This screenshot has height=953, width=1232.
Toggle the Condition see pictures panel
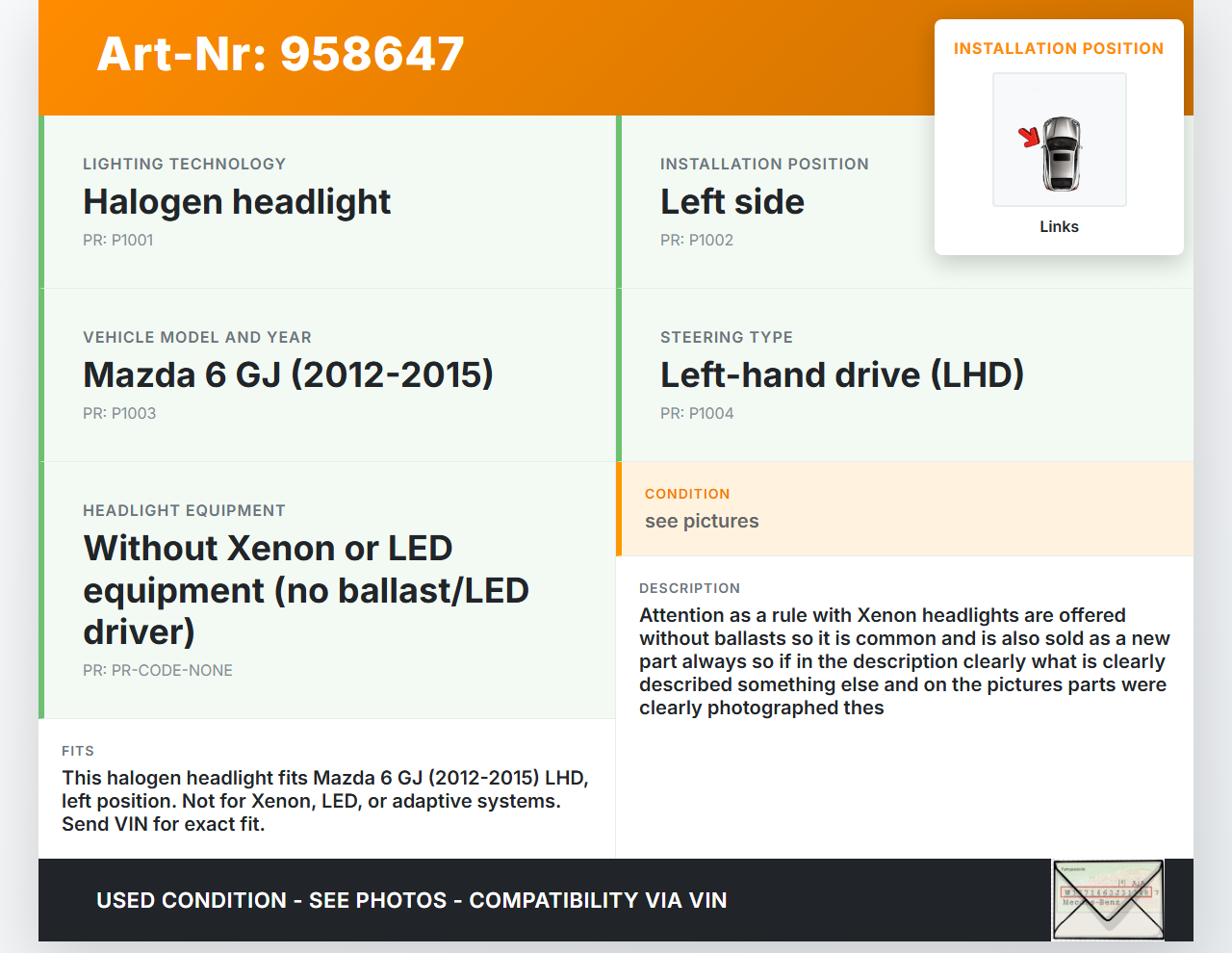click(x=905, y=509)
